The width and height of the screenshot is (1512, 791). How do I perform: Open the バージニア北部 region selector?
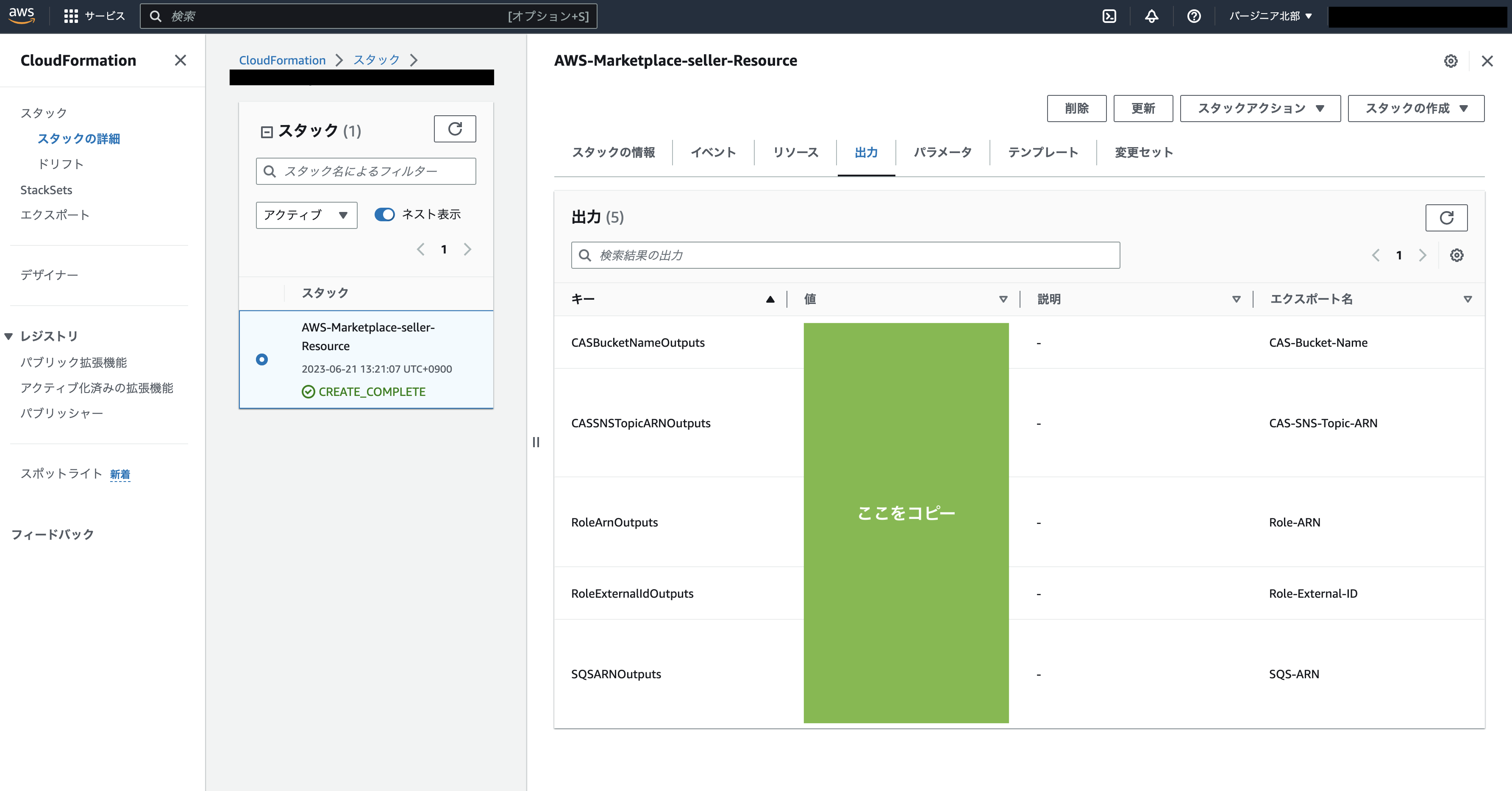coord(1270,16)
